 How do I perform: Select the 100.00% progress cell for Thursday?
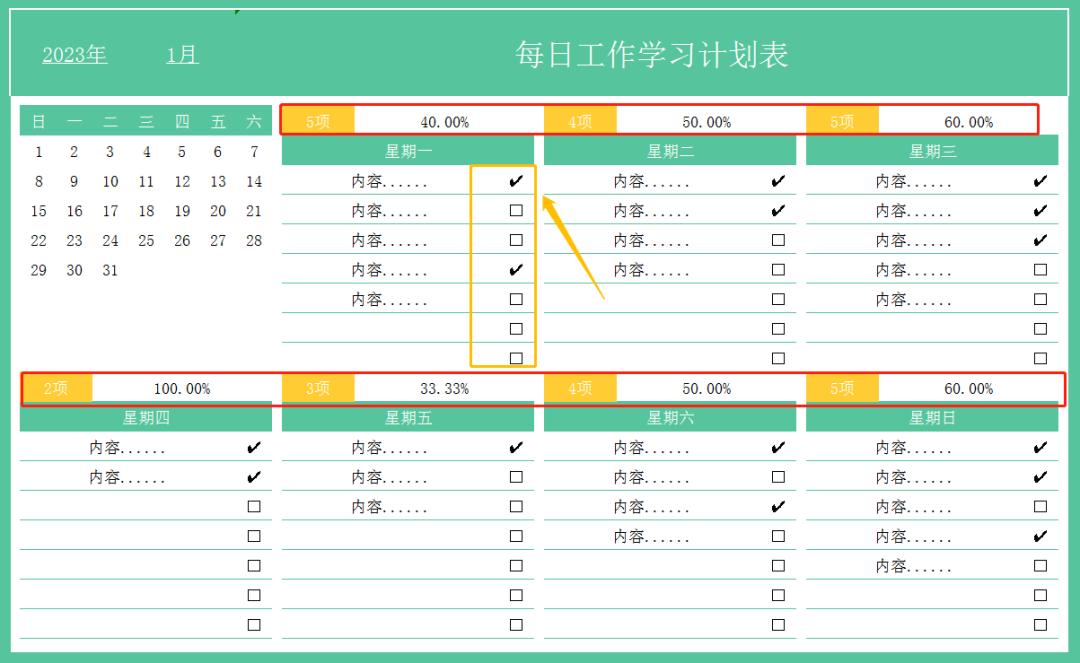pos(185,388)
